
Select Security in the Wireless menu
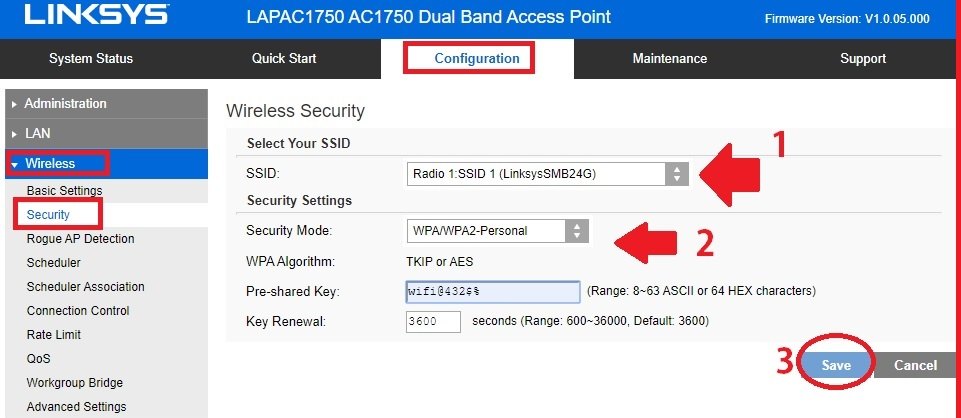pos(48,214)
